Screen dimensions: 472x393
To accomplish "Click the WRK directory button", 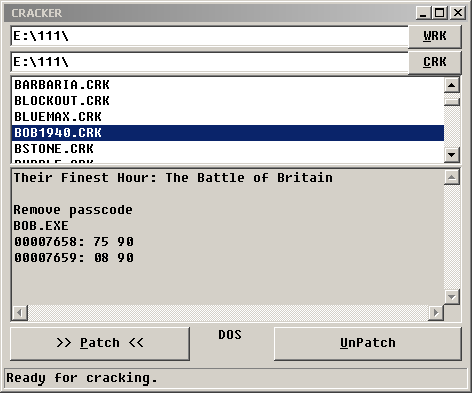I will click(435, 36).
